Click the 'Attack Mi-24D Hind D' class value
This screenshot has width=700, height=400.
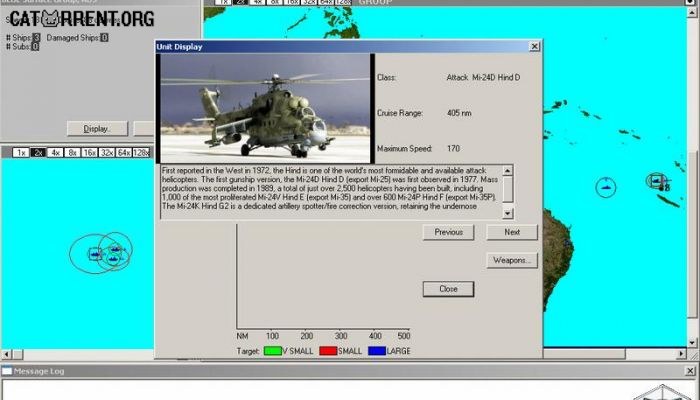coord(483,77)
